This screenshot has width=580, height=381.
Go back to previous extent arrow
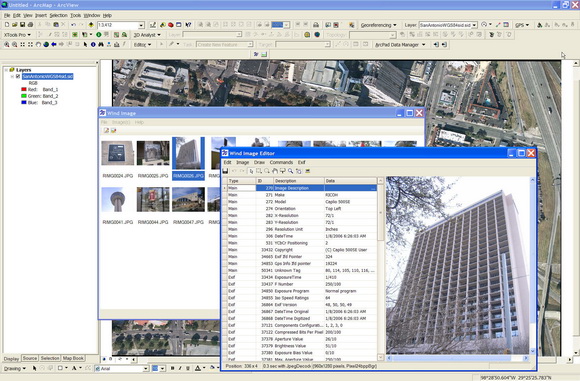[54, 44]
